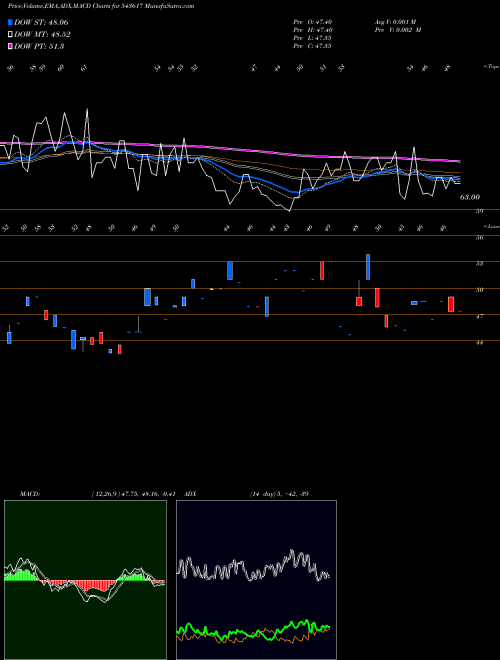Viewport: 500px width, 660px height.
Task: Click the axis label 44 on the right
Action: pyautogui.click(x=479, y=343)
